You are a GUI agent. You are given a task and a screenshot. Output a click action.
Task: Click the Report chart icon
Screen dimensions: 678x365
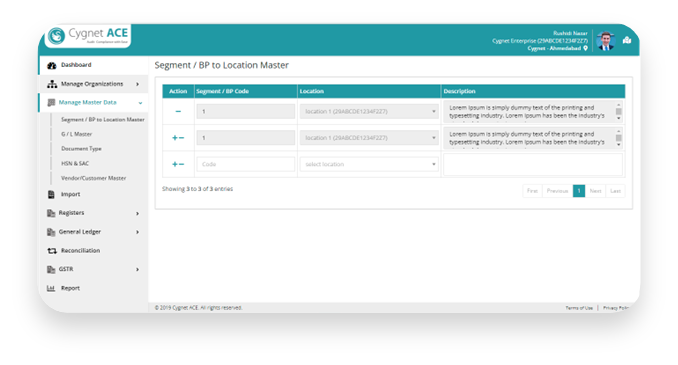click(51, 288)
